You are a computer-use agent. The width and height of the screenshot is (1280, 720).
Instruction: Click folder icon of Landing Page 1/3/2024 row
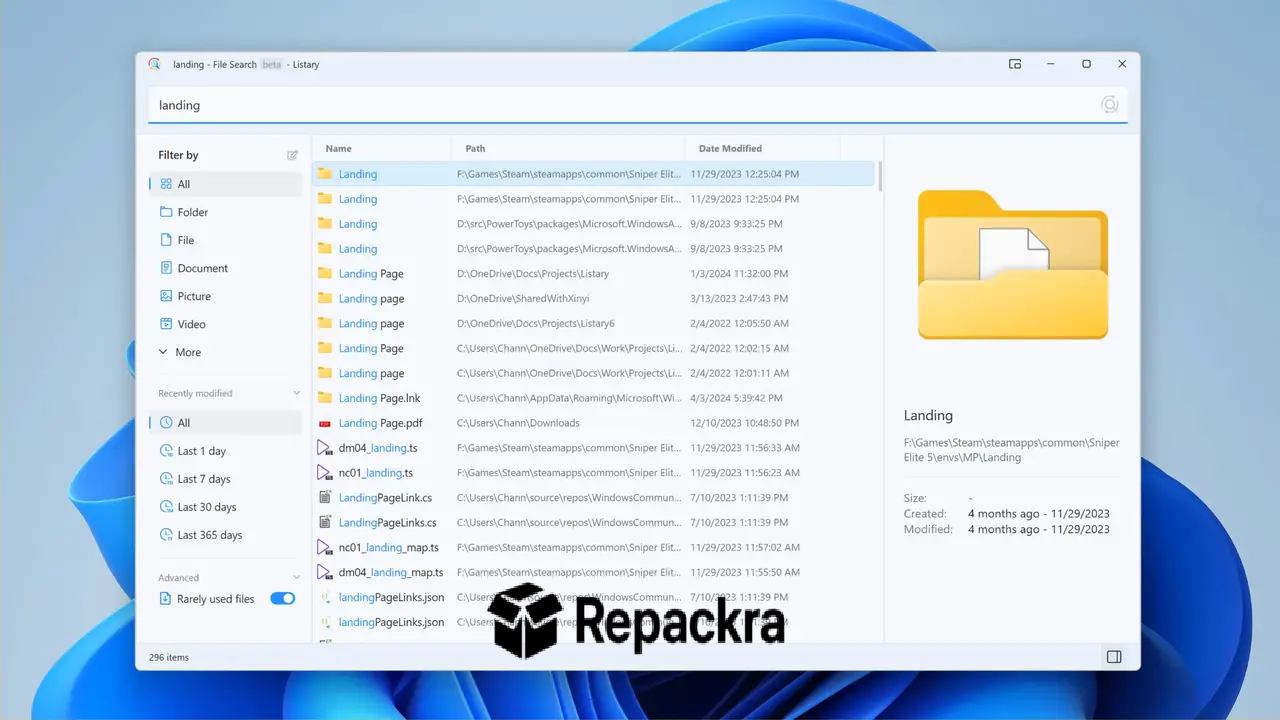click(324, 273)
